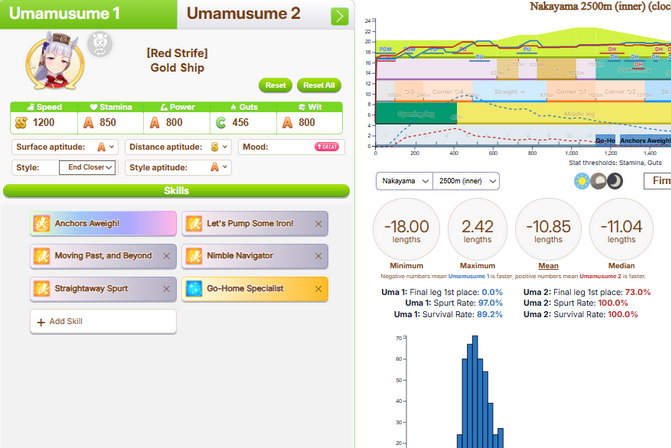Select the sunny weather icon
The image size is (671, 448).
pos(582,181)
